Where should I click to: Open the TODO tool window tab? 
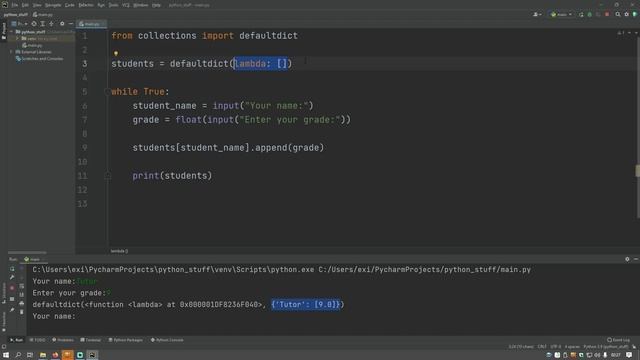(38, 340)
